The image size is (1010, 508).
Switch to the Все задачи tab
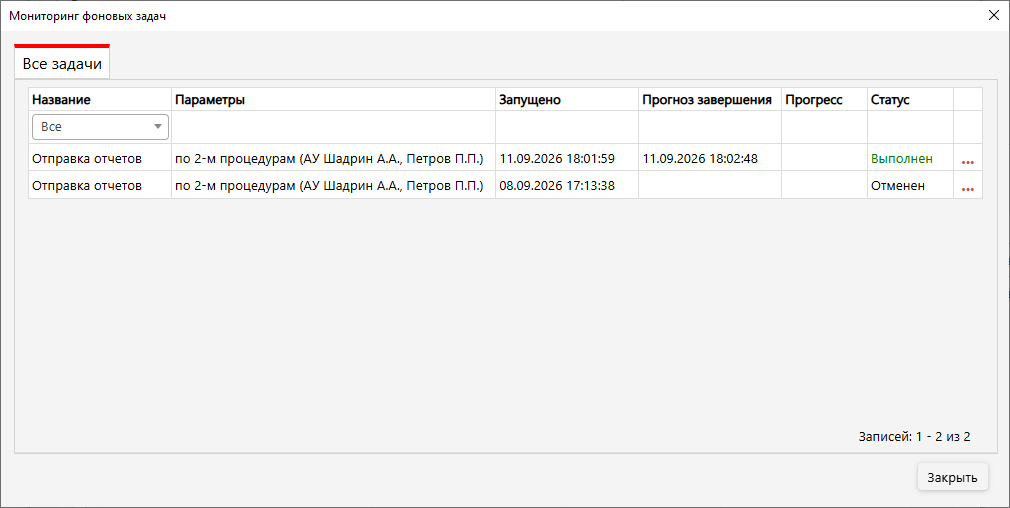pyautogui.click(x=62, y=63)
